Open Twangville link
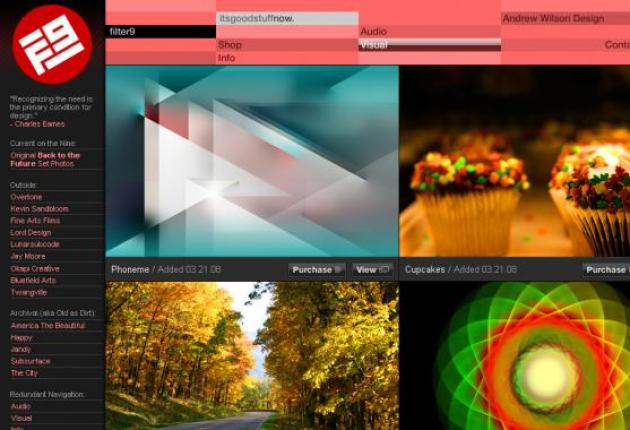 [x=29, y=292]
